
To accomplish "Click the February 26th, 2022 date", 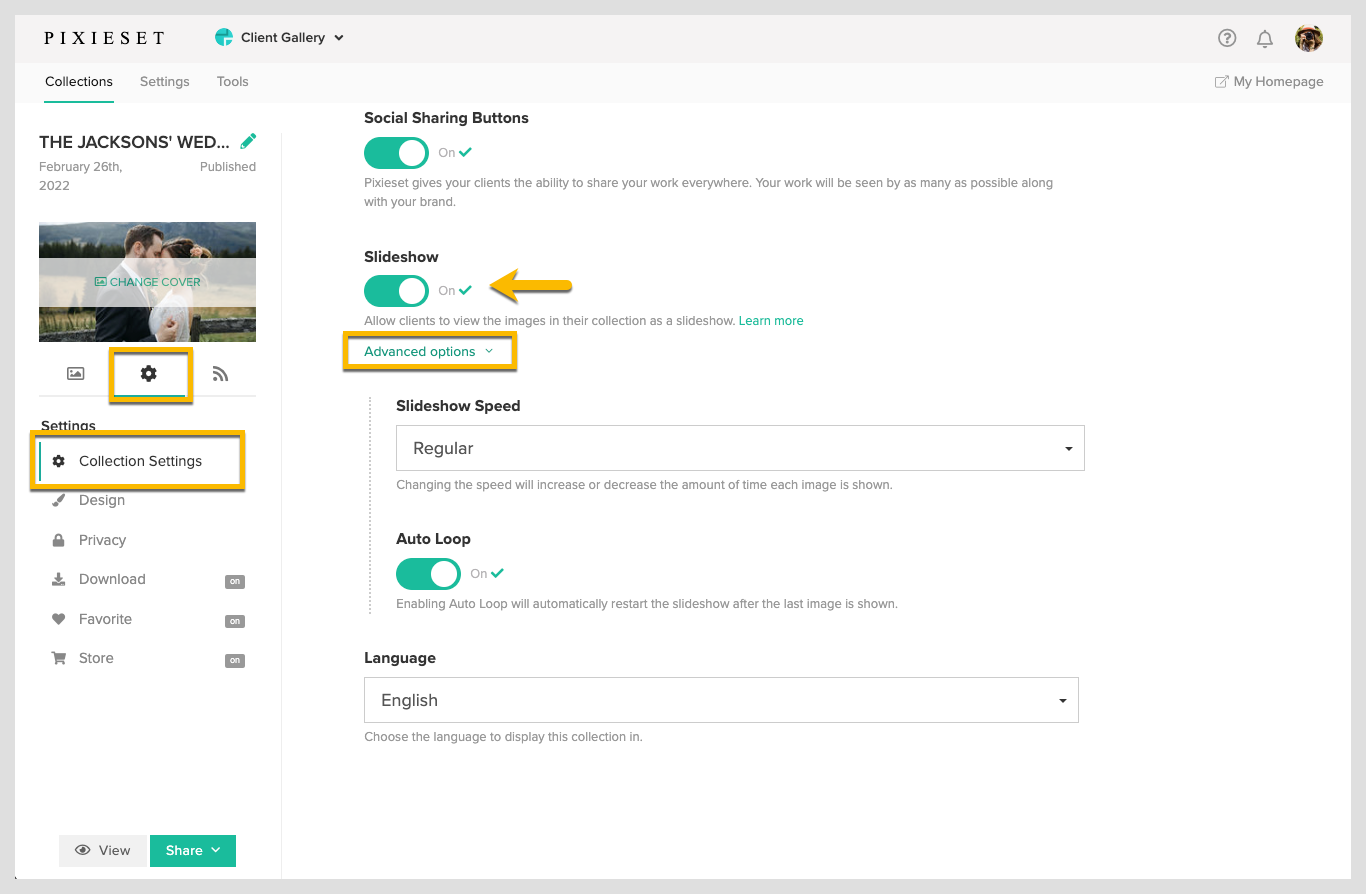I will (x=81, y=176).
